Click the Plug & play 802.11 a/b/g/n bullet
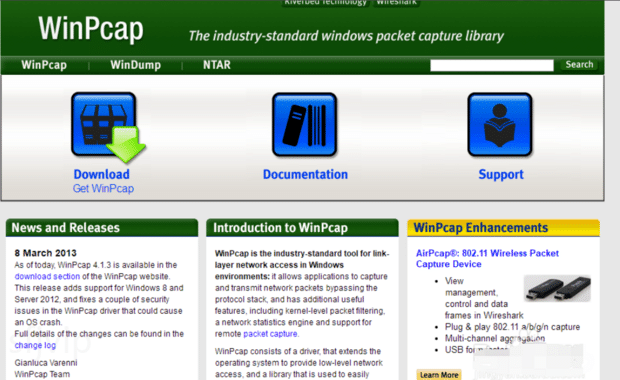Screen dimensions: 620x380 point(512,327)
